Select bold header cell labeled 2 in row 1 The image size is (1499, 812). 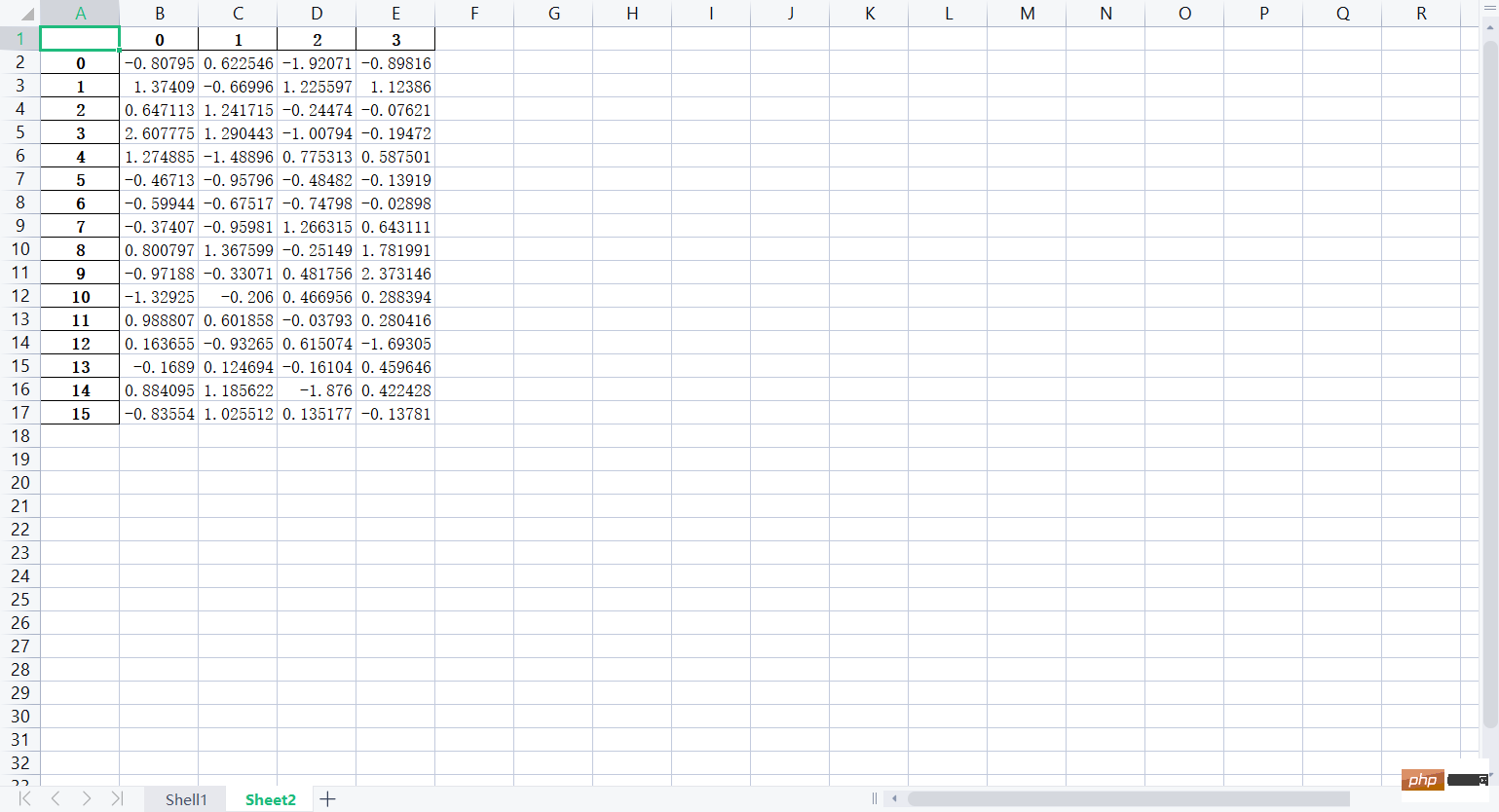coord(318,40)
